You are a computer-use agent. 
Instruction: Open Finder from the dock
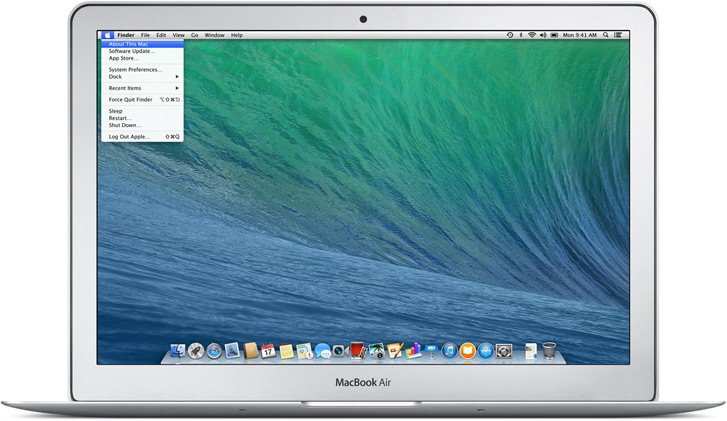(x=178, y=351)
